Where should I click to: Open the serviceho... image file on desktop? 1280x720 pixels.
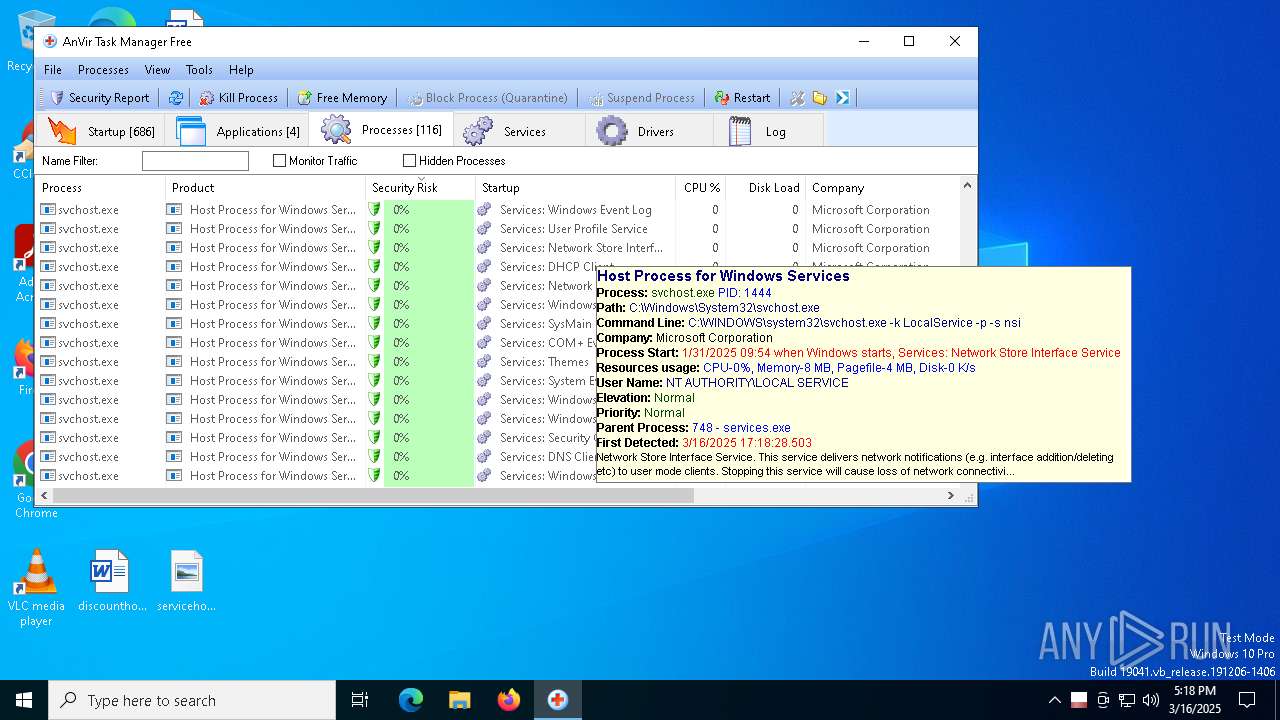187,581
